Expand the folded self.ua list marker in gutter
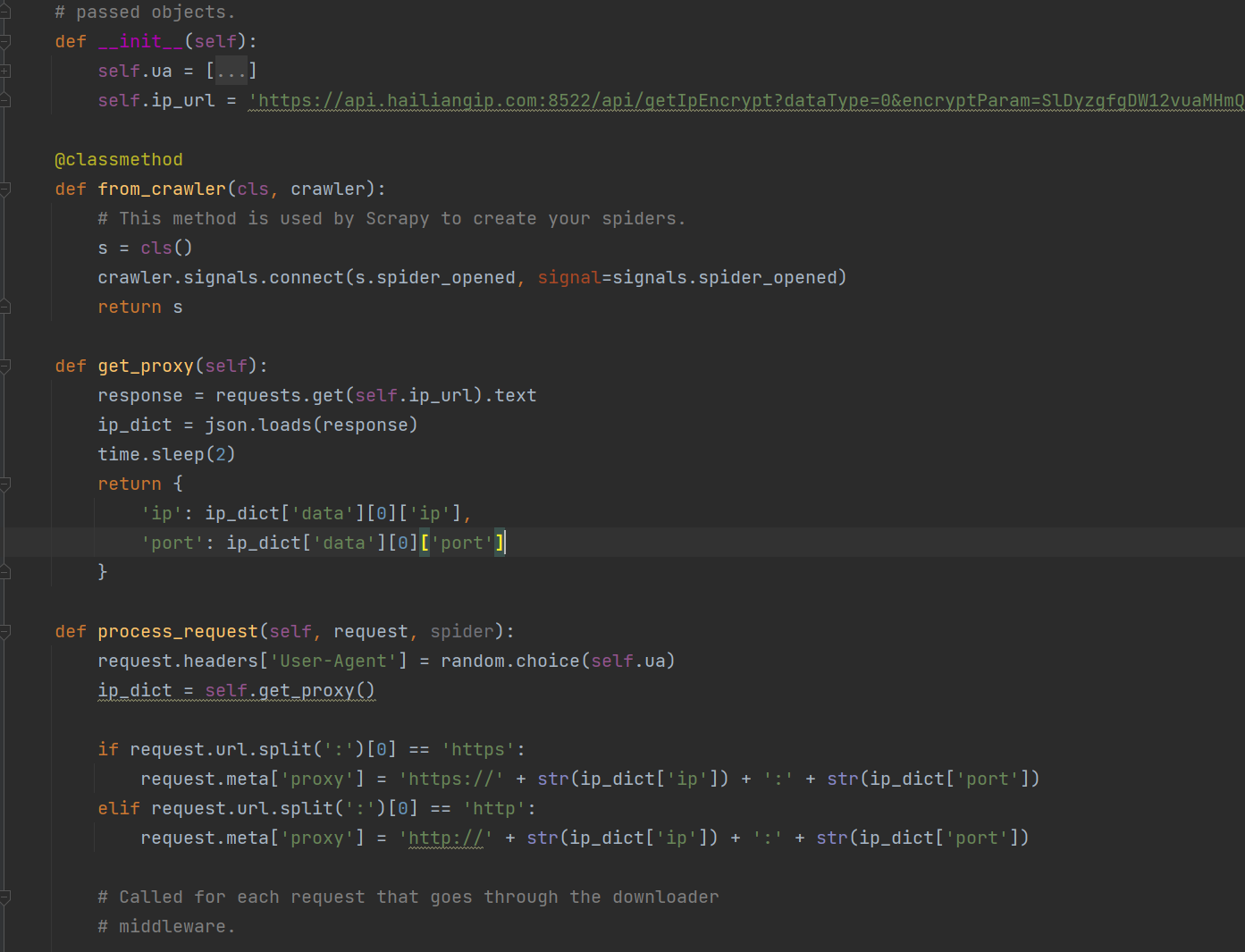The width and height of the screenshot is (1245, 952). [4, 71]
